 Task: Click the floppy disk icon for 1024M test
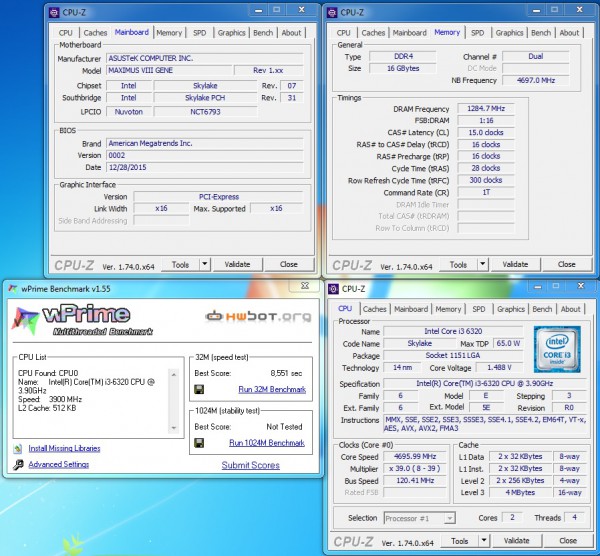tap(199, 443)
